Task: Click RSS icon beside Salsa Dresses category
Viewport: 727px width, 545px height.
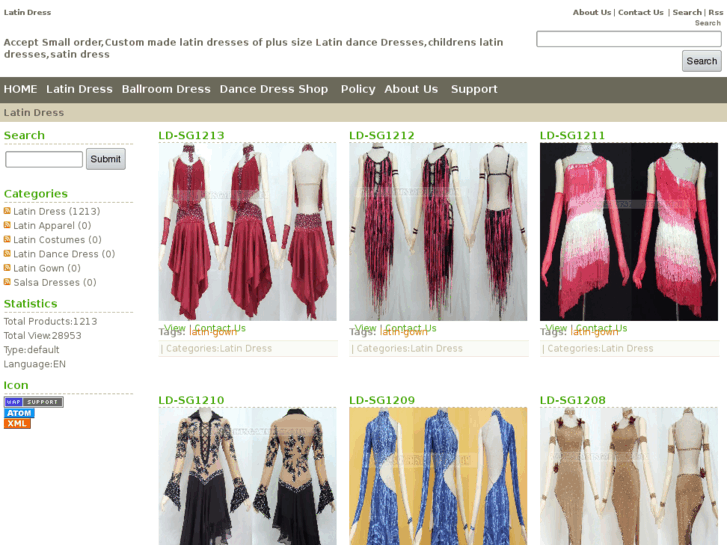Action: [x=7, y=282]
